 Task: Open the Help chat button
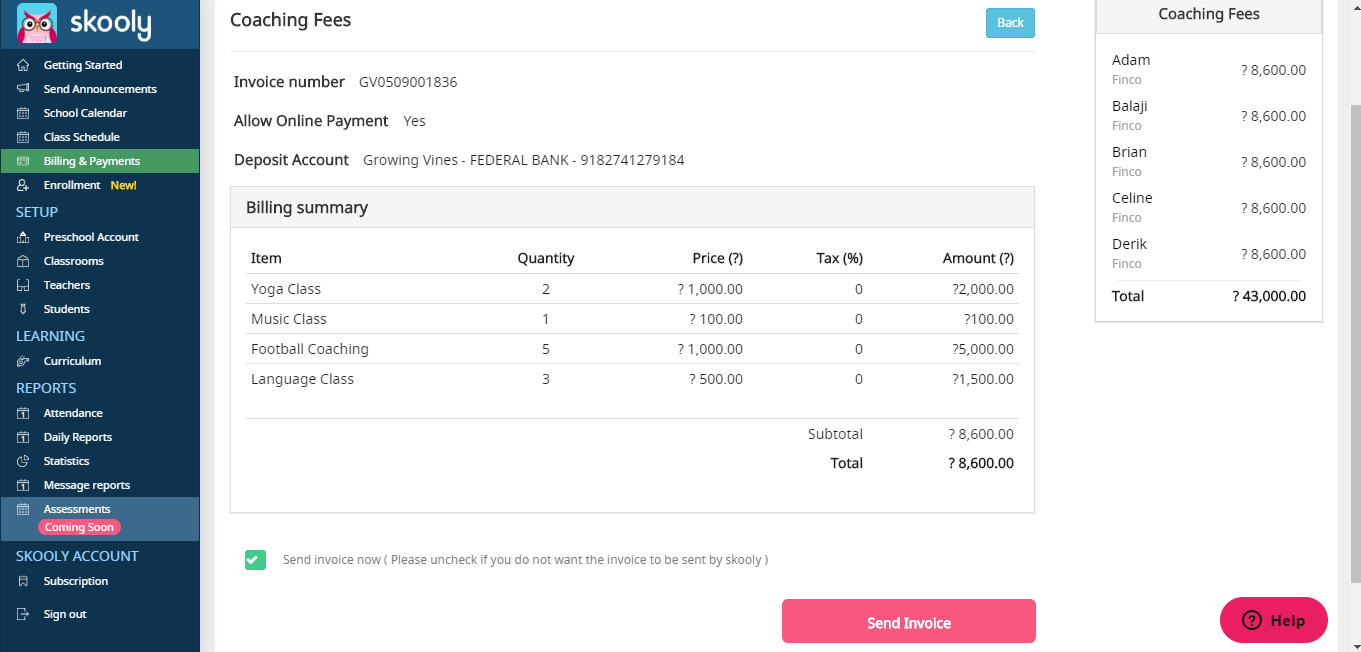(1274, 620)
